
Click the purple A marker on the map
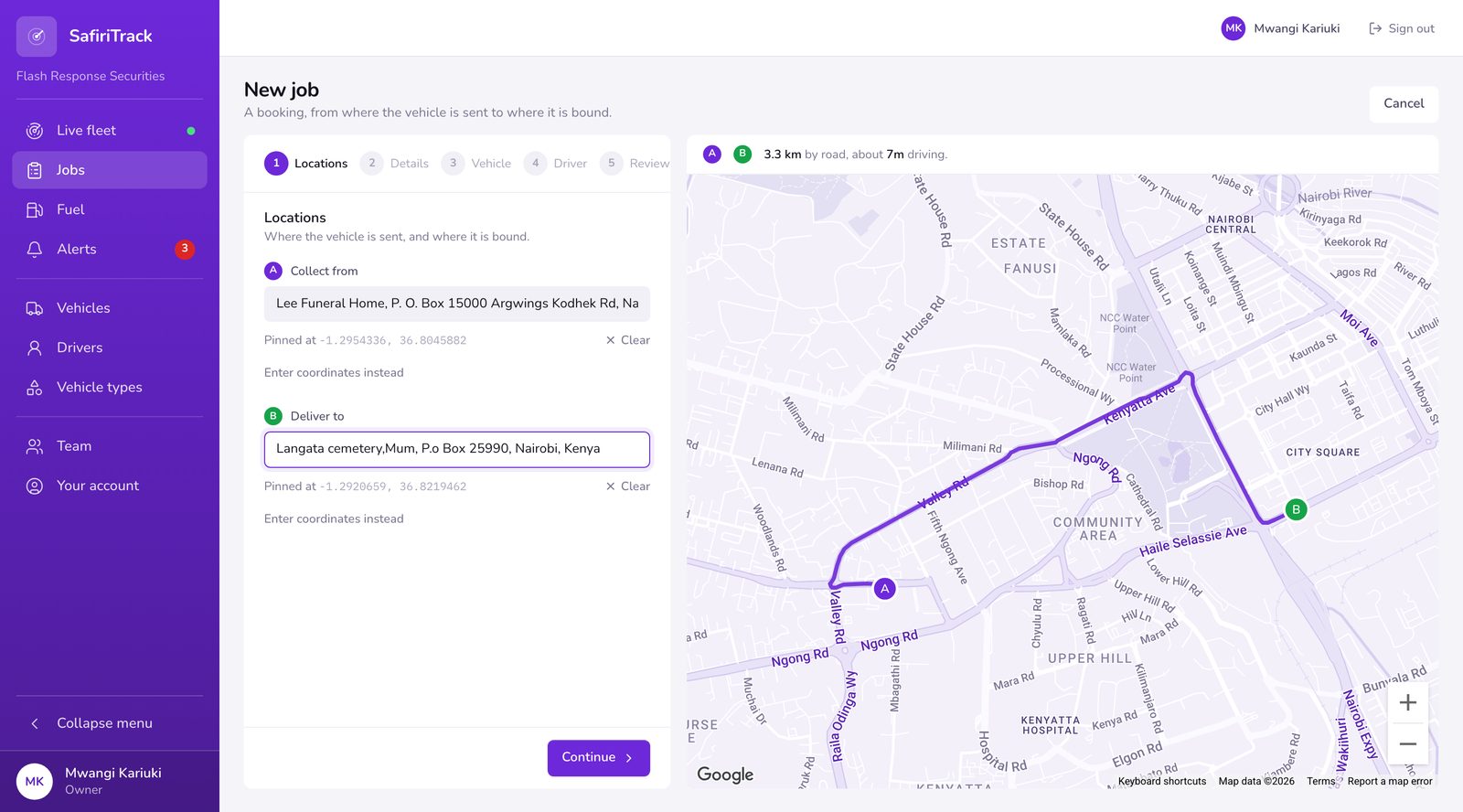pos(884,589)
